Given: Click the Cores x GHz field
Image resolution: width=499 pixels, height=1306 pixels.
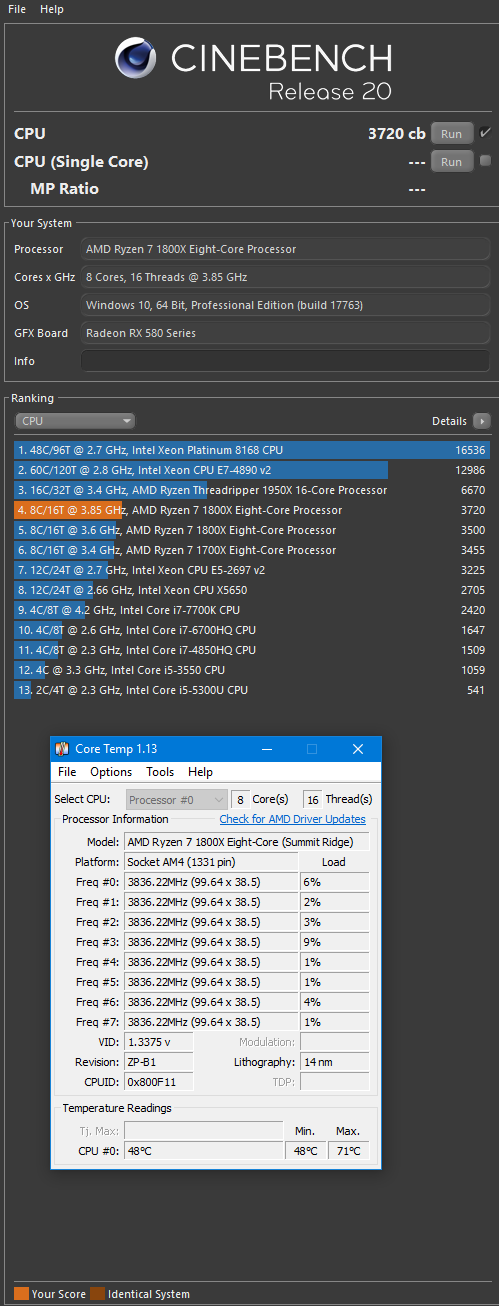Looking at the screenshot, I should (x=285, y=277).
